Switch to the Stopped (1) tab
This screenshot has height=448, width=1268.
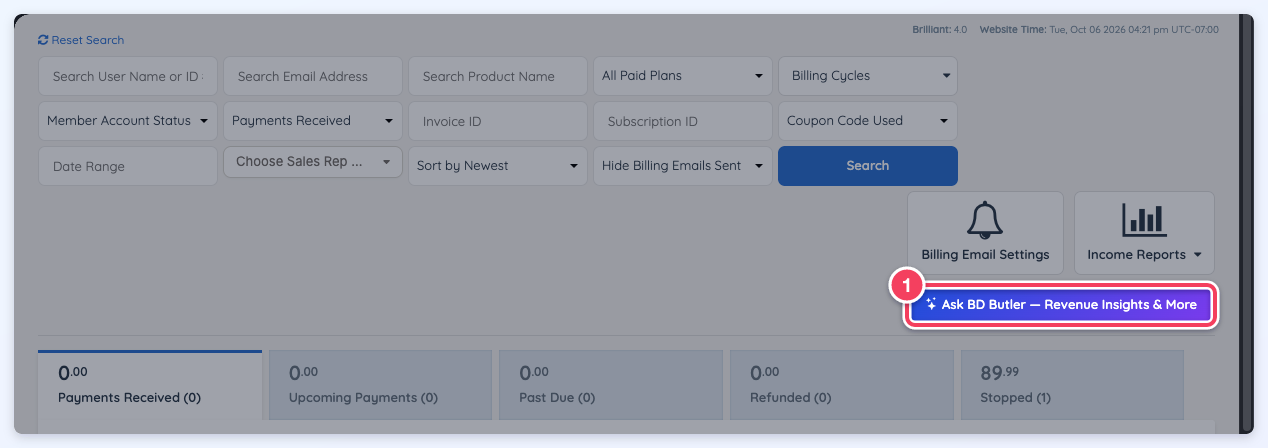[x=1072, y=384]
